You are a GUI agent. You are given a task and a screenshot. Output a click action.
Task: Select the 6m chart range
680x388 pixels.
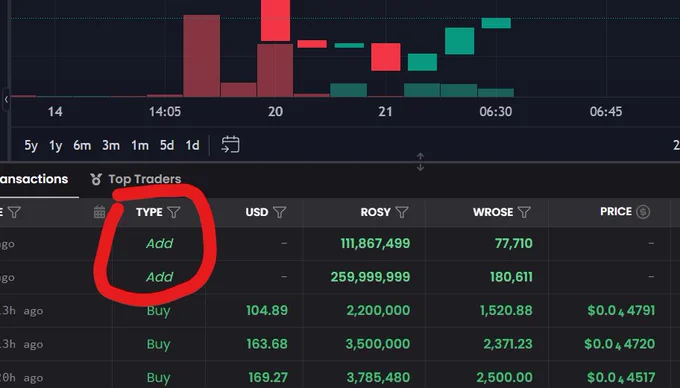(x=82, y=145)
